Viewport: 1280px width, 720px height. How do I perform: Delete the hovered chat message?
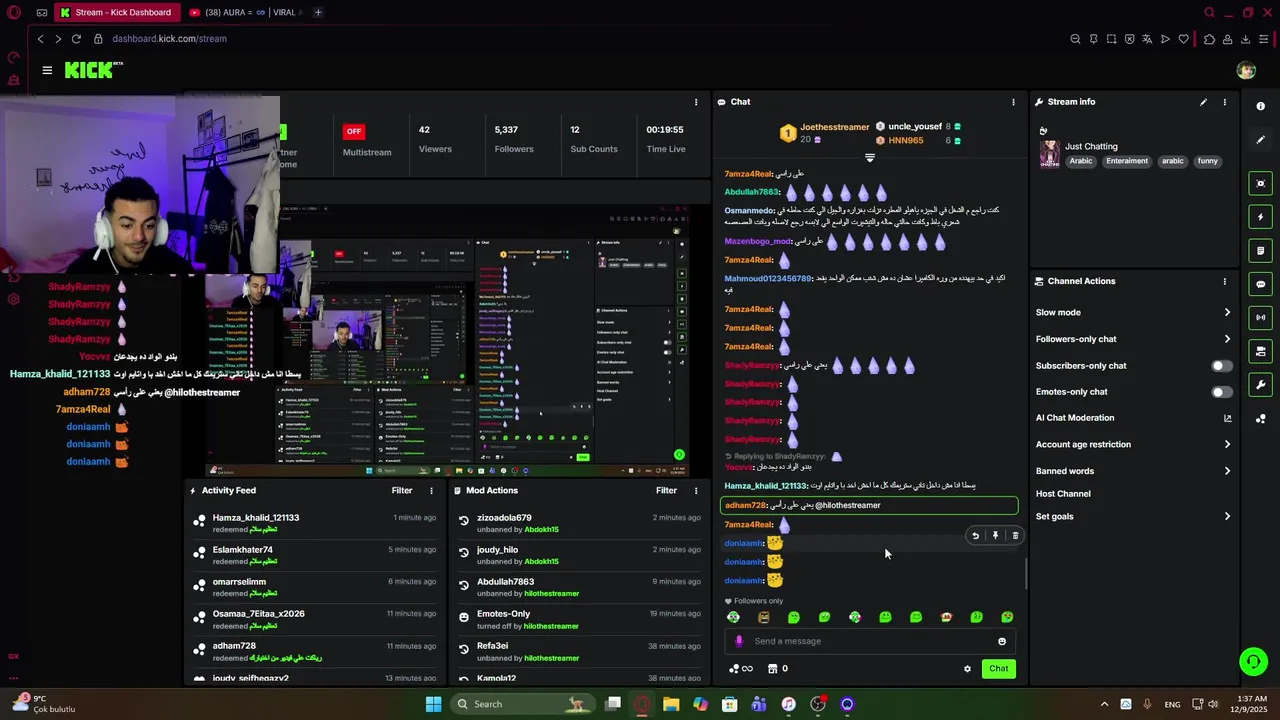pyautogui.click(x=1015, y=536)
